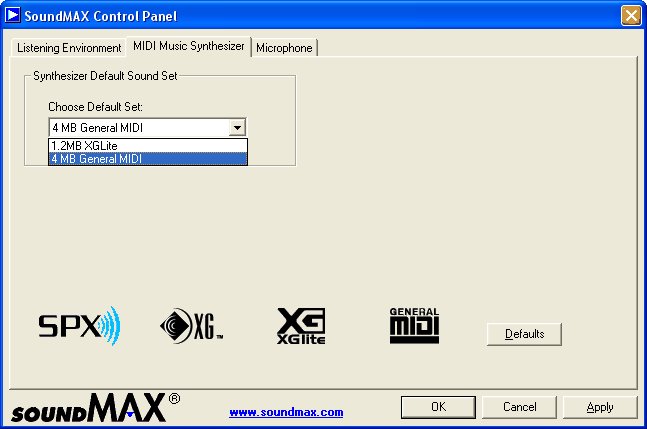Switch to the Listening Environment tab
647x429 pixels.
click(x=69, y=48)
